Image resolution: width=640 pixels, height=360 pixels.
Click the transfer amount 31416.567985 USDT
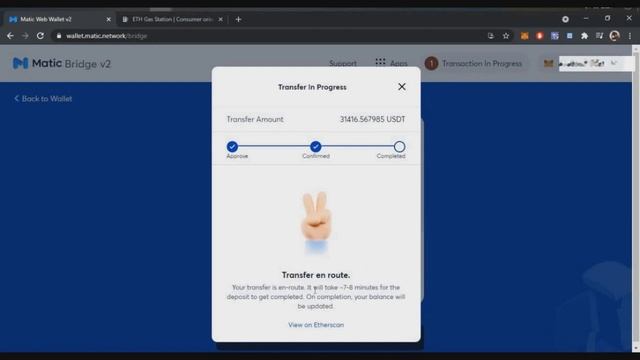click(x=373, y=119)
